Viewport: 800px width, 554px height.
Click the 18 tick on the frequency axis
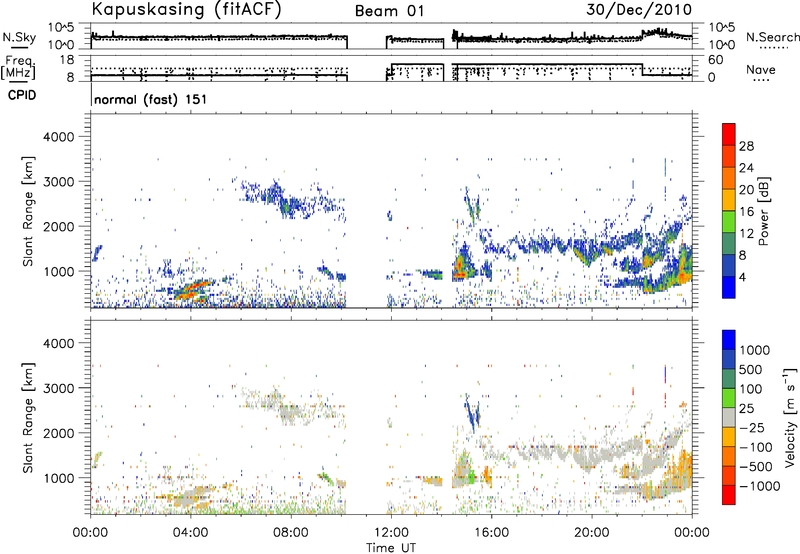click(x=68, y=60)
